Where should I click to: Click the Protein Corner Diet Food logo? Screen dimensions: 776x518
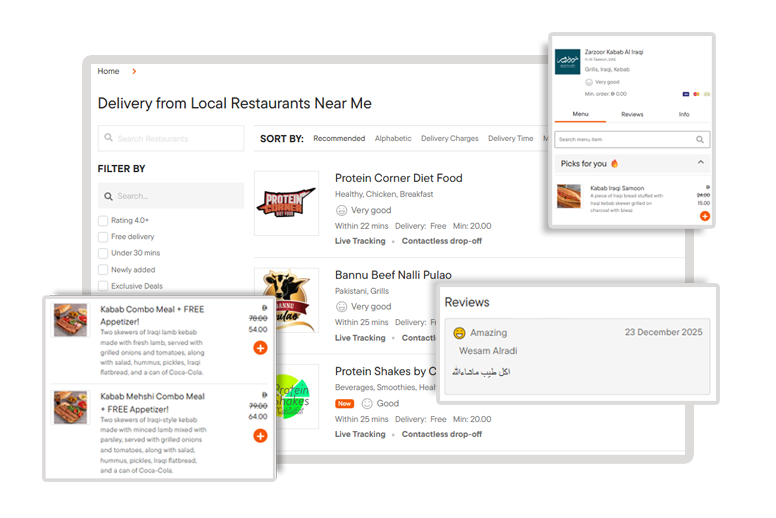(286, 203)
